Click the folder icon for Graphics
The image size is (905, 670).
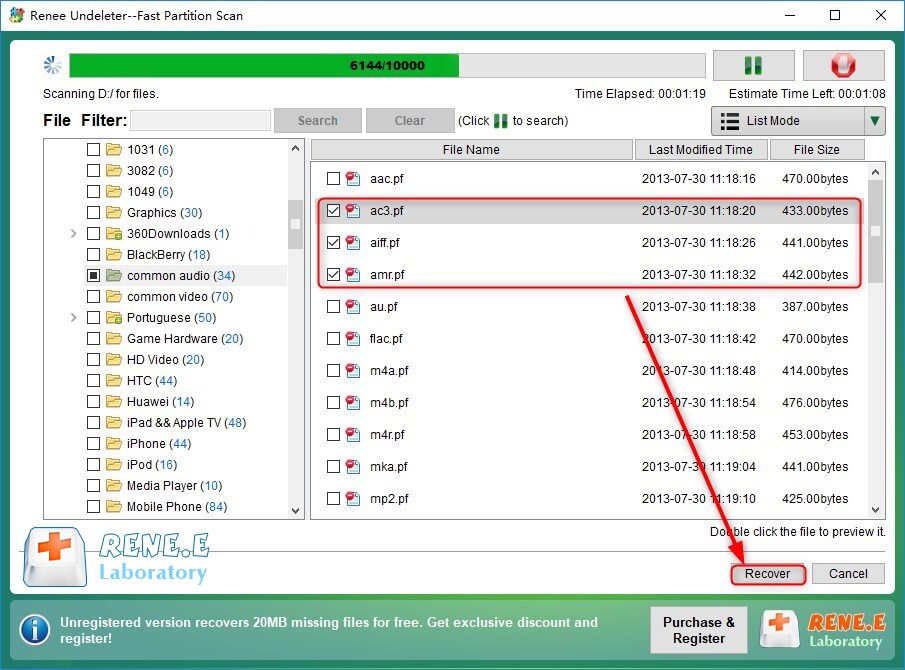tap(114, 212)
